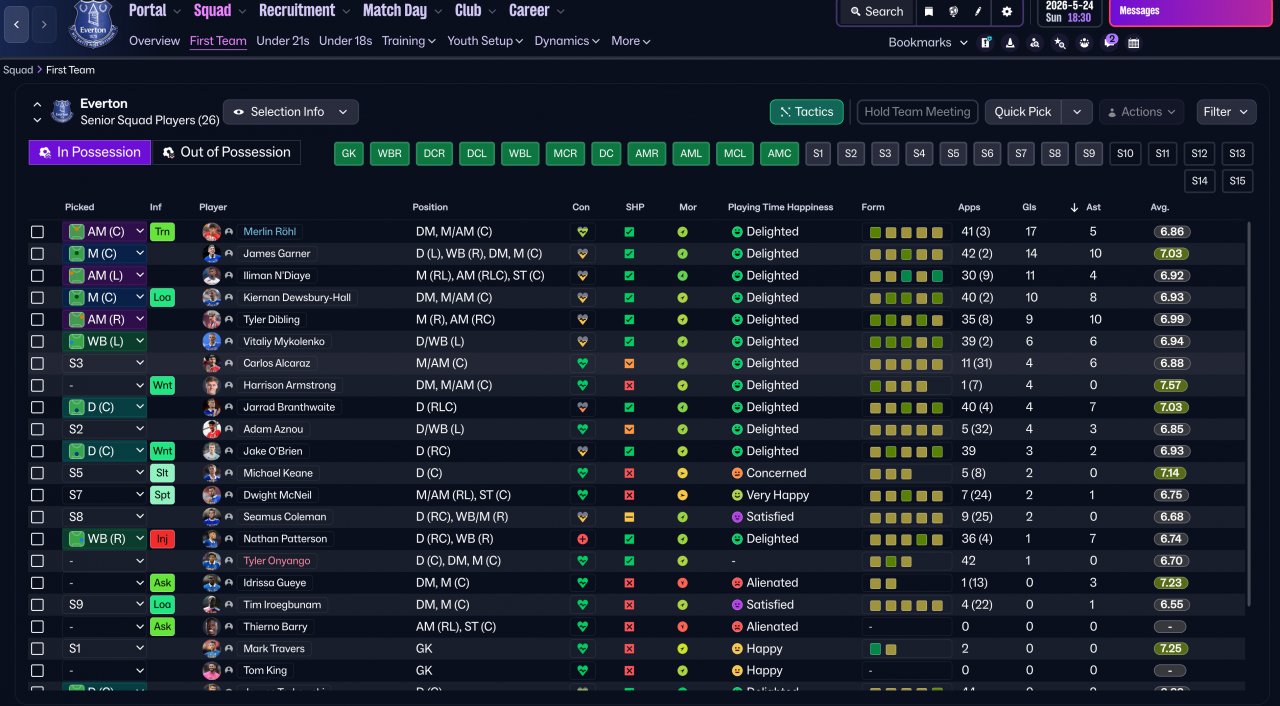Screen dimensions: 1280x706
Task: Go back using the left arrow button
Action: tap(17, 24)
